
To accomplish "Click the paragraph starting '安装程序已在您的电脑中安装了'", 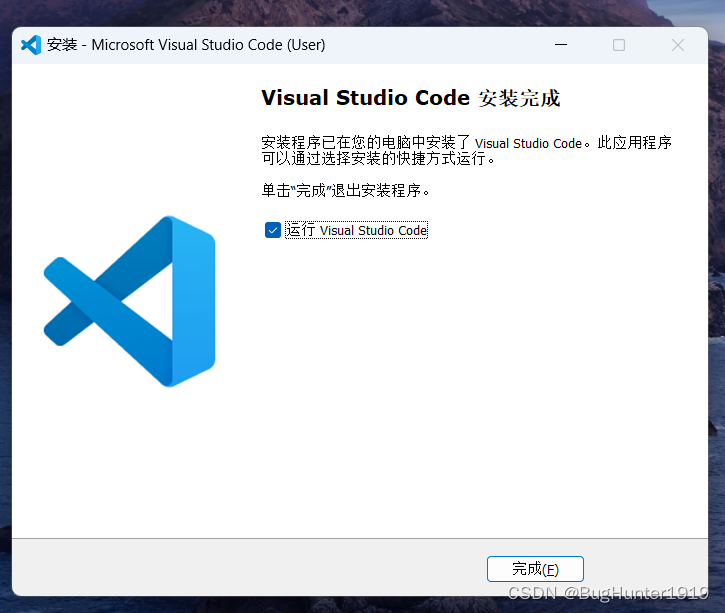I will click(x=467, y=150).
